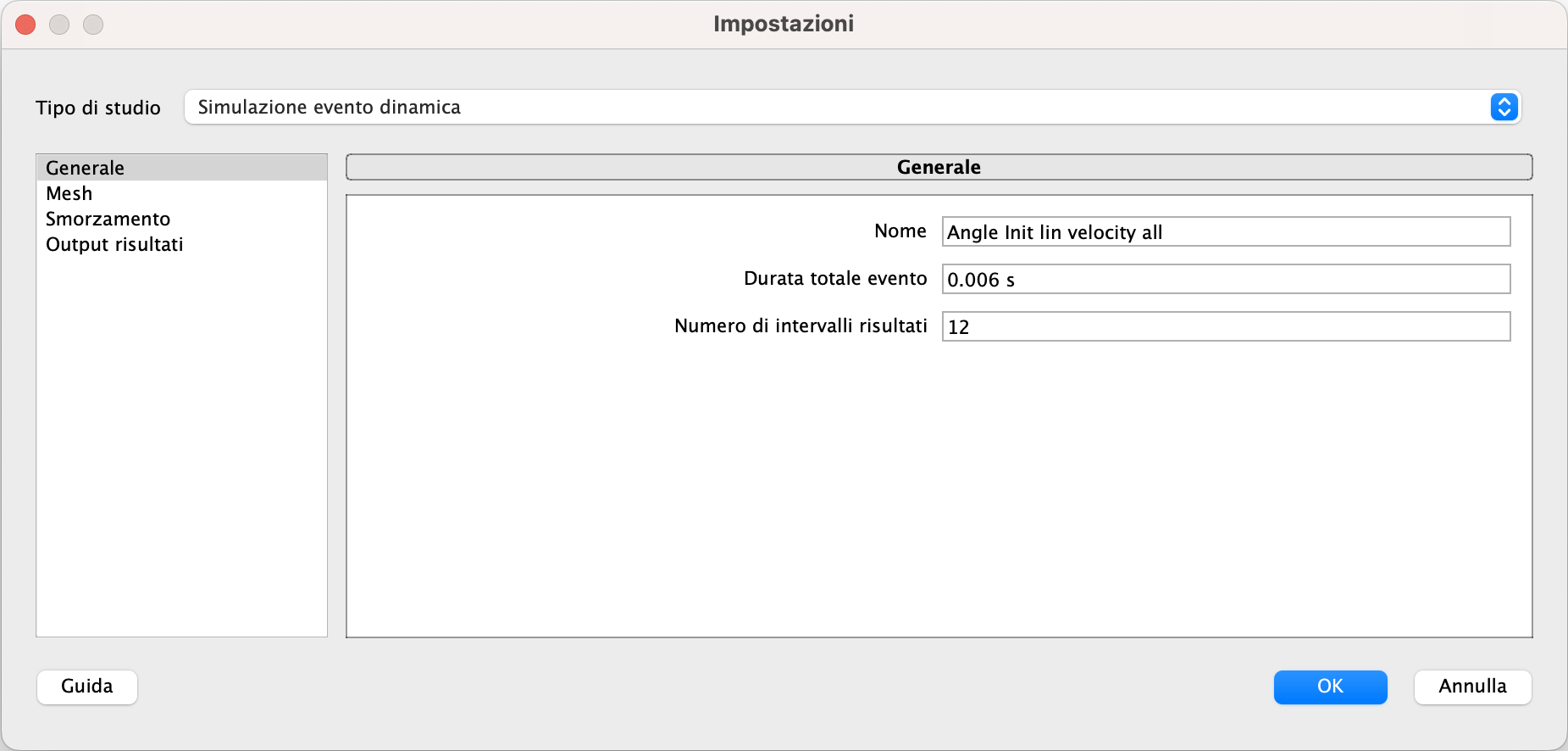
Task: Click the Generale panel header bar
Action: click(x=939, y=167)
